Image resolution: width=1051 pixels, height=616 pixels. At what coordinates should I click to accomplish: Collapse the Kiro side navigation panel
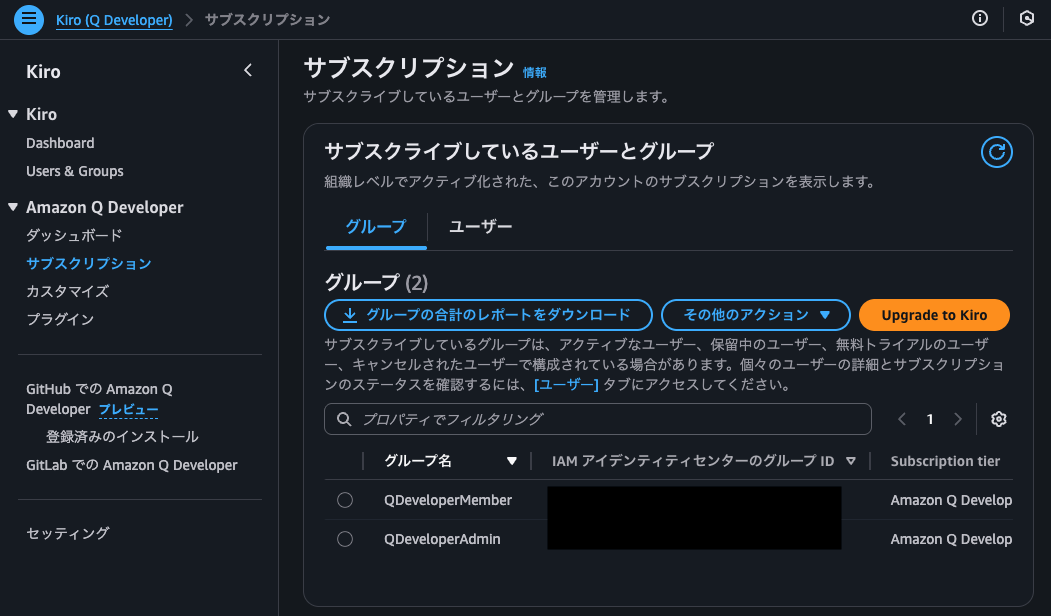tap(248, 70)
